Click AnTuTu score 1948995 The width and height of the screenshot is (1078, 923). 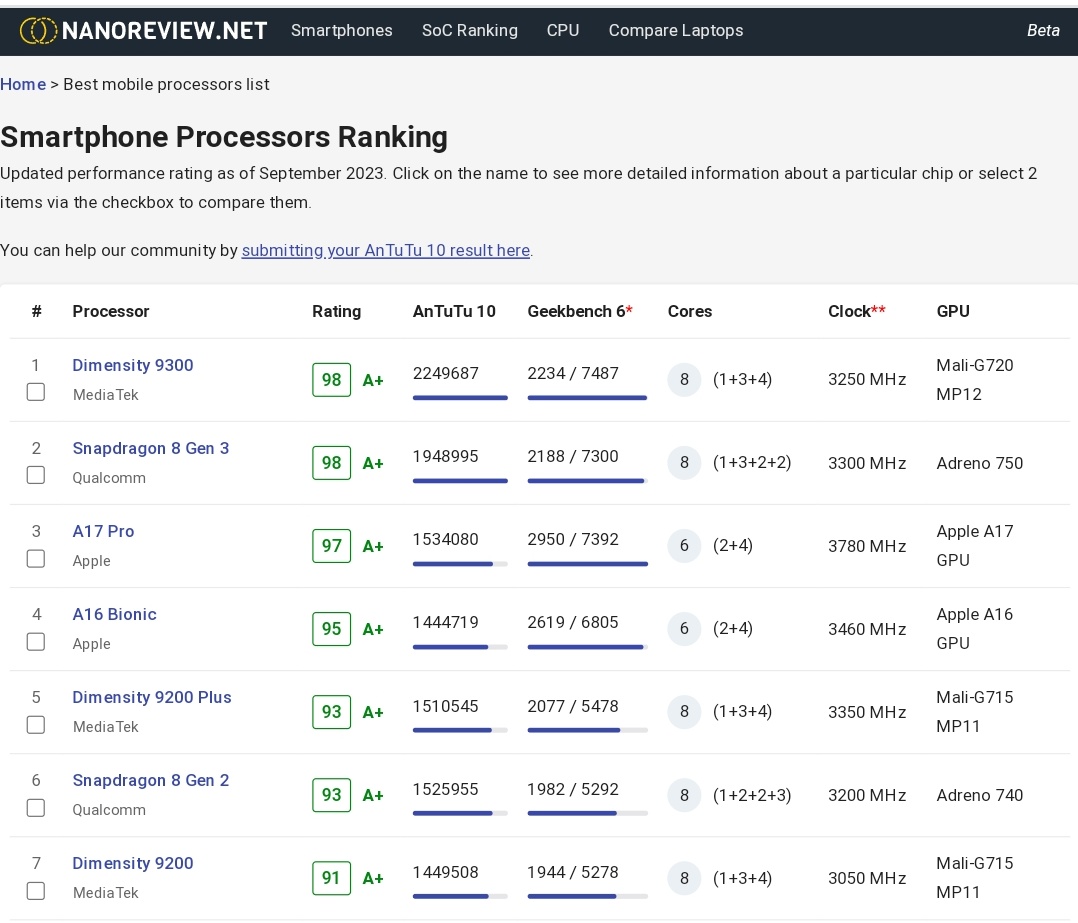[446, 456]
